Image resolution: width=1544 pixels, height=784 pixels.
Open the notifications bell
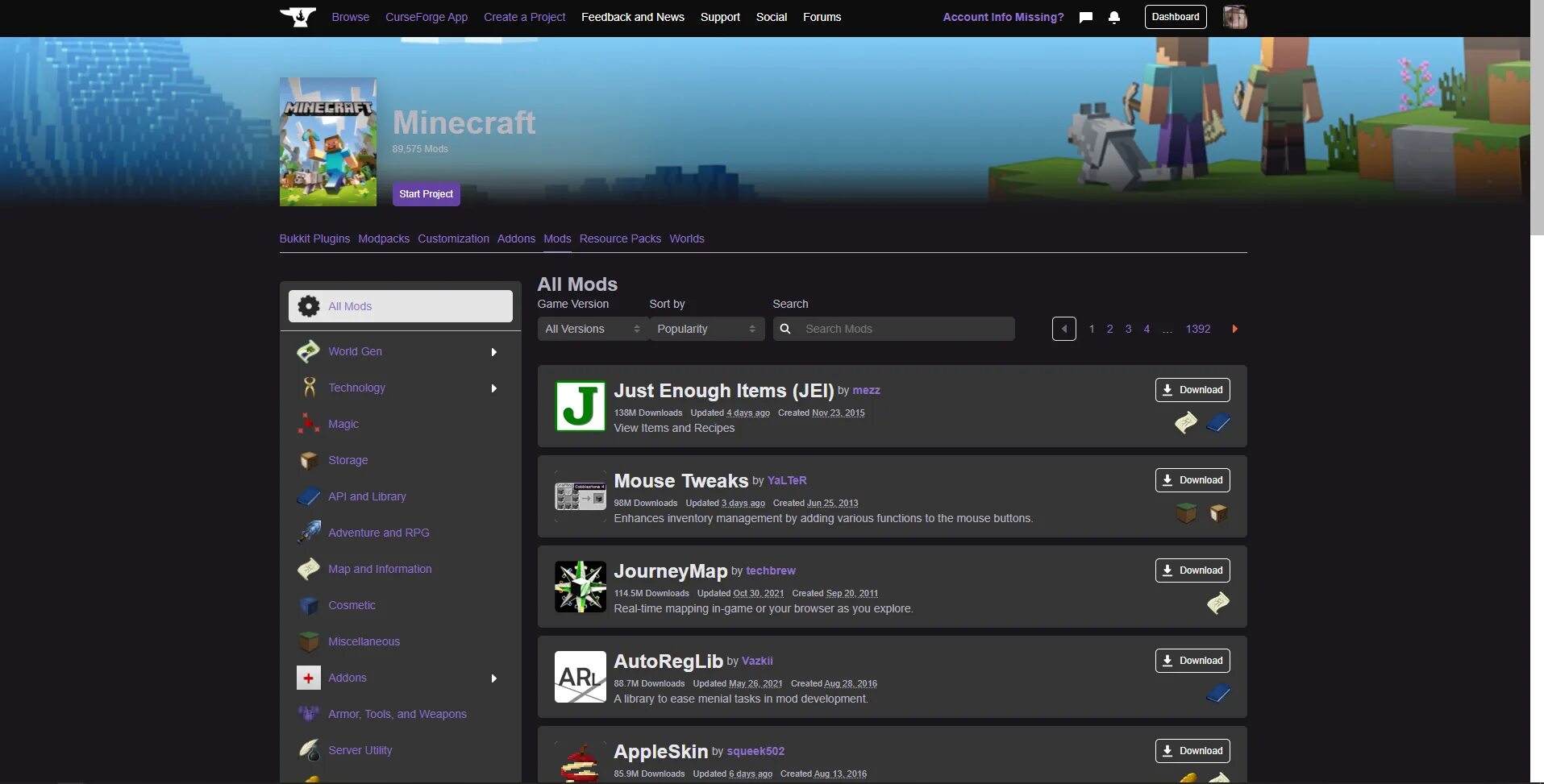coord(1114,17)
